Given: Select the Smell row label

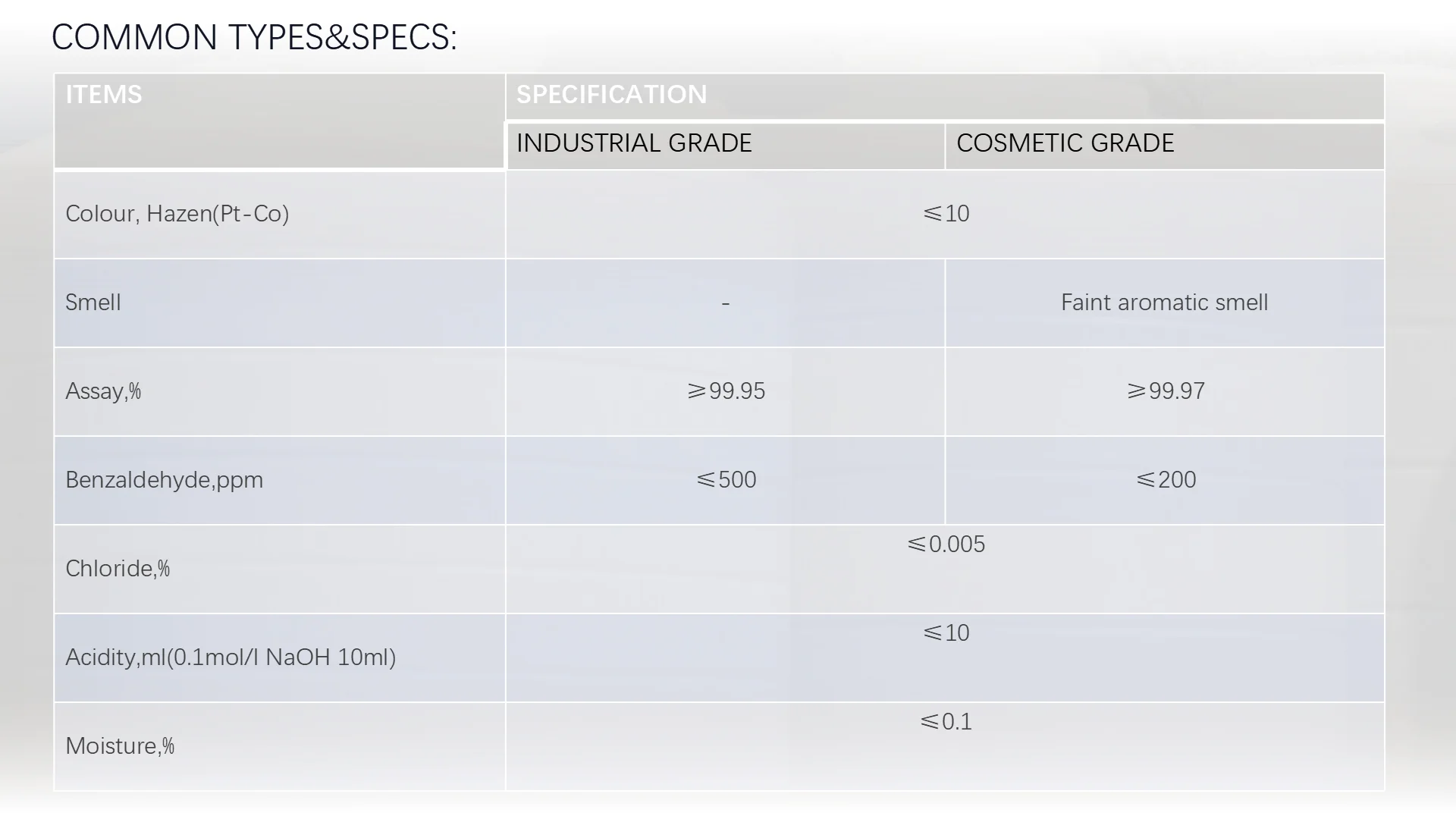Looking at the screenshot, I should coord(93,303).
